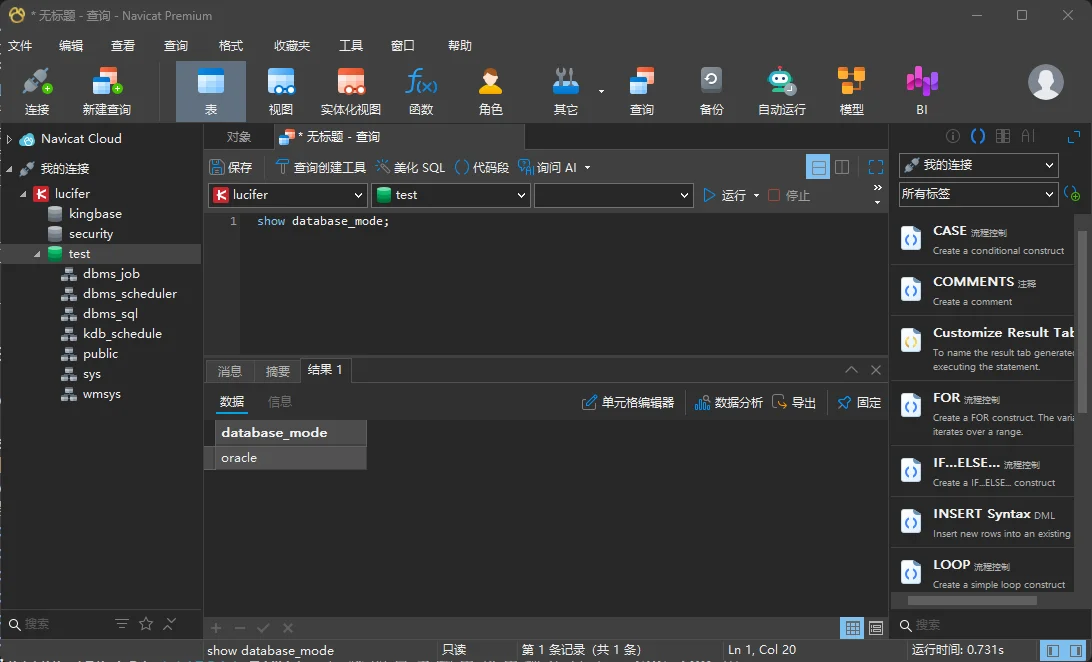Click the information icon in right panel
1092x662 pixels.
953,136
